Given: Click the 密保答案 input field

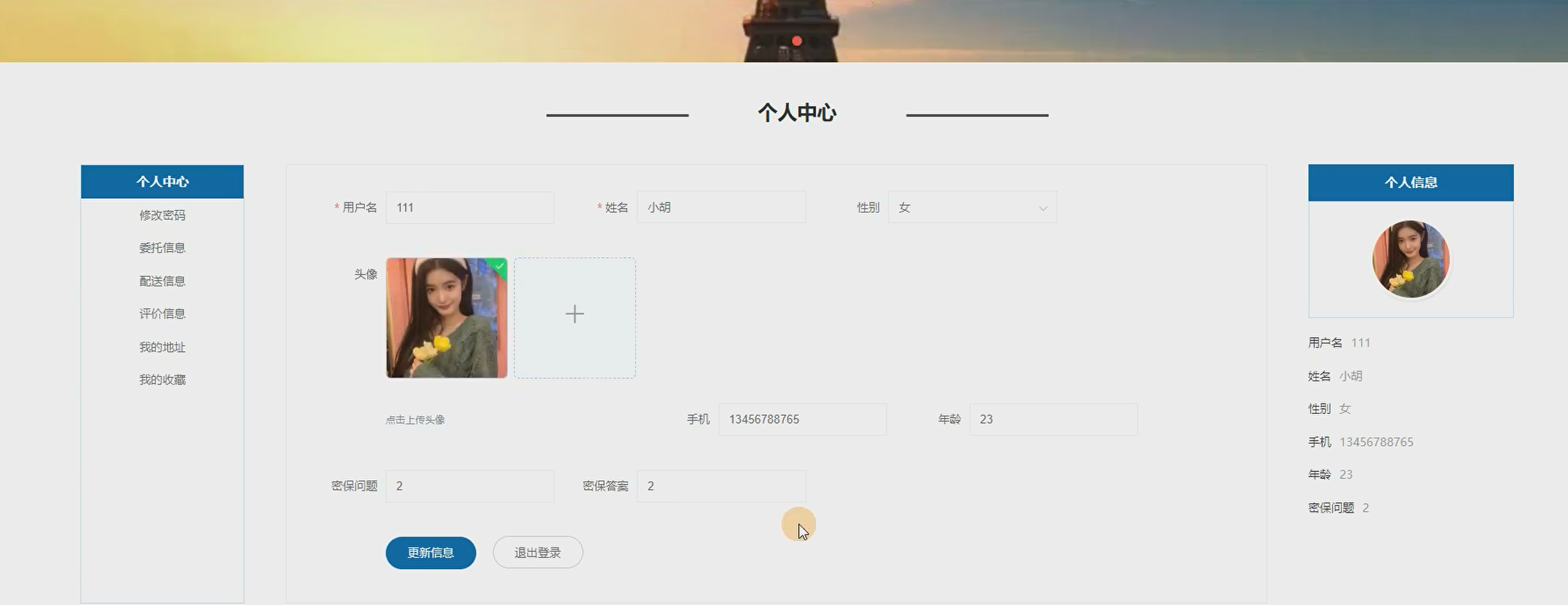Looking at the screenshot, I should pos(721,486).
